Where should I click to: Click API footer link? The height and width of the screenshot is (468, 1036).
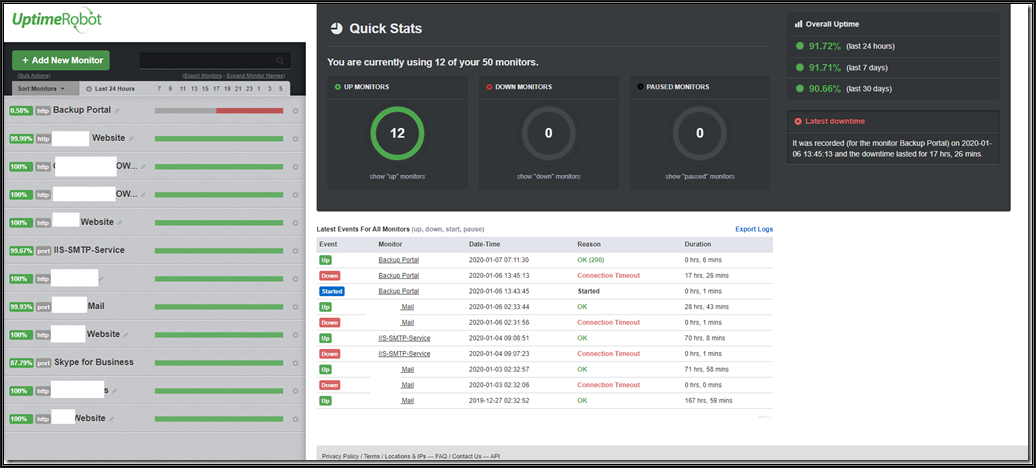pos(496,456)
